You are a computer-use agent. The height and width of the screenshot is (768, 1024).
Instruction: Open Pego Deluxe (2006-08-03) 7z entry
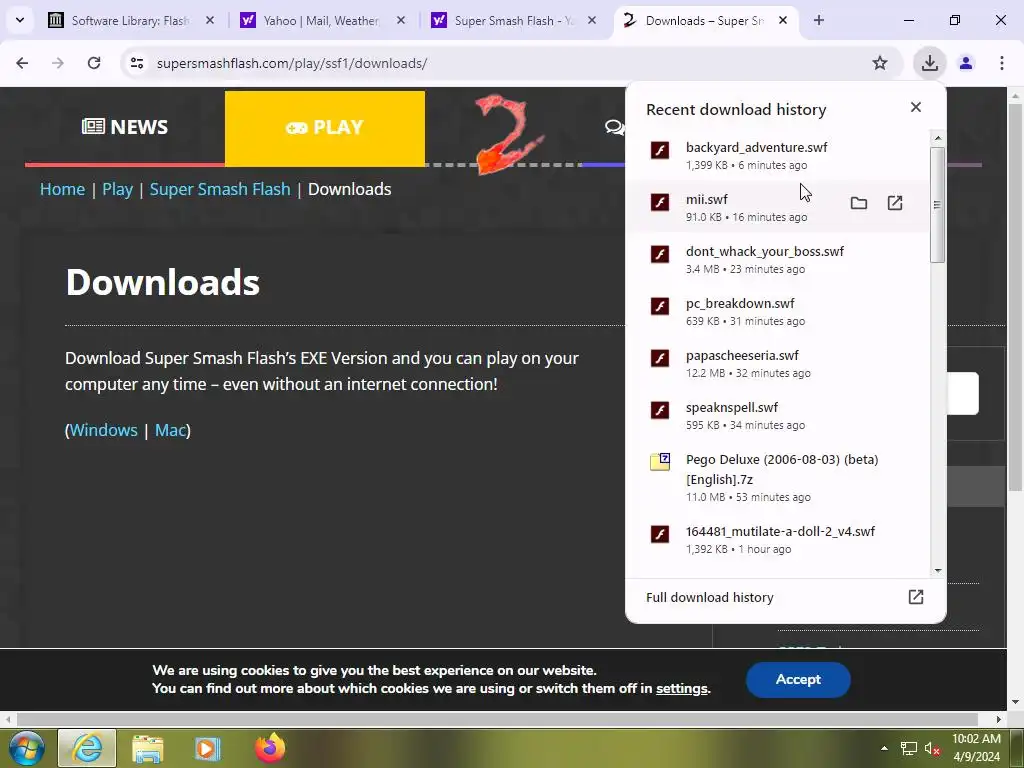777,477
